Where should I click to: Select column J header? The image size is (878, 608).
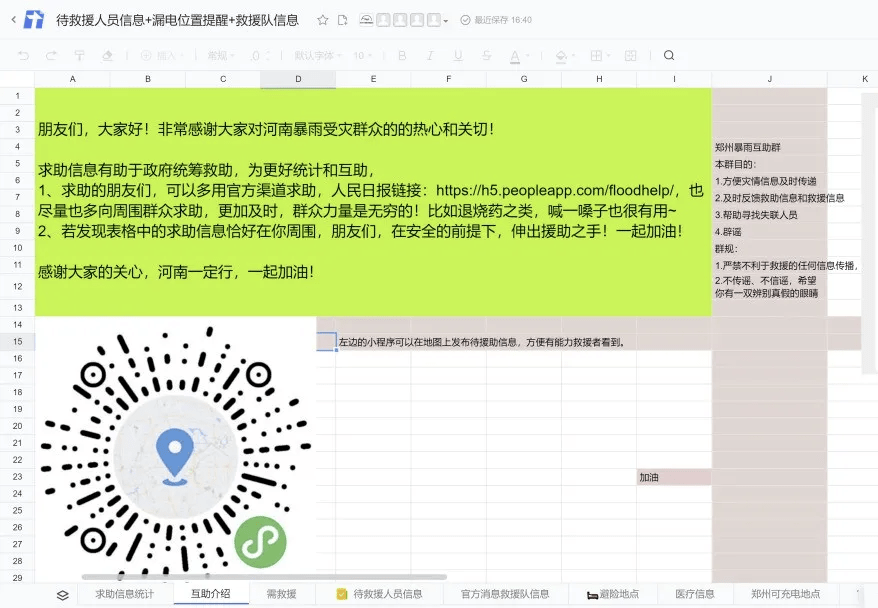[769, 79]
